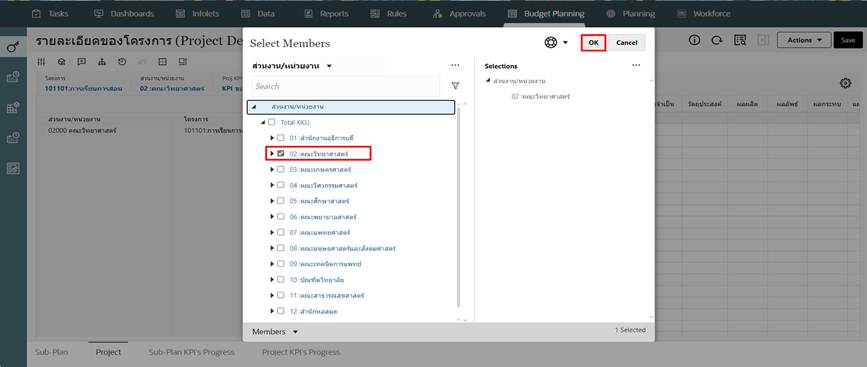Switch to the Tasks tab
Image resolution: width=867 pixels, height=367 pixels.
tap(50, 13)
